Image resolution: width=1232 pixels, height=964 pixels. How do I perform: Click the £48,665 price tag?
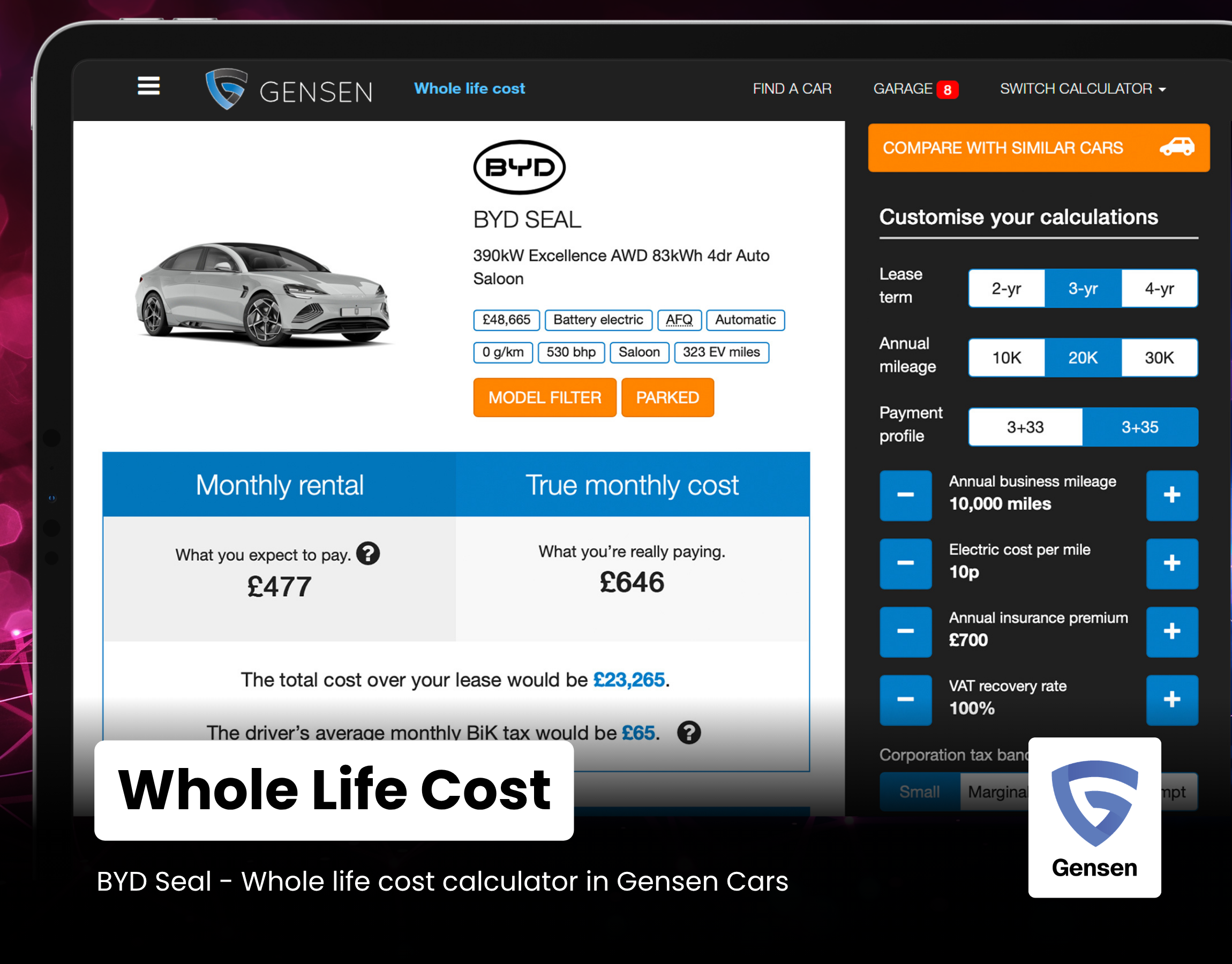(506, 320)
